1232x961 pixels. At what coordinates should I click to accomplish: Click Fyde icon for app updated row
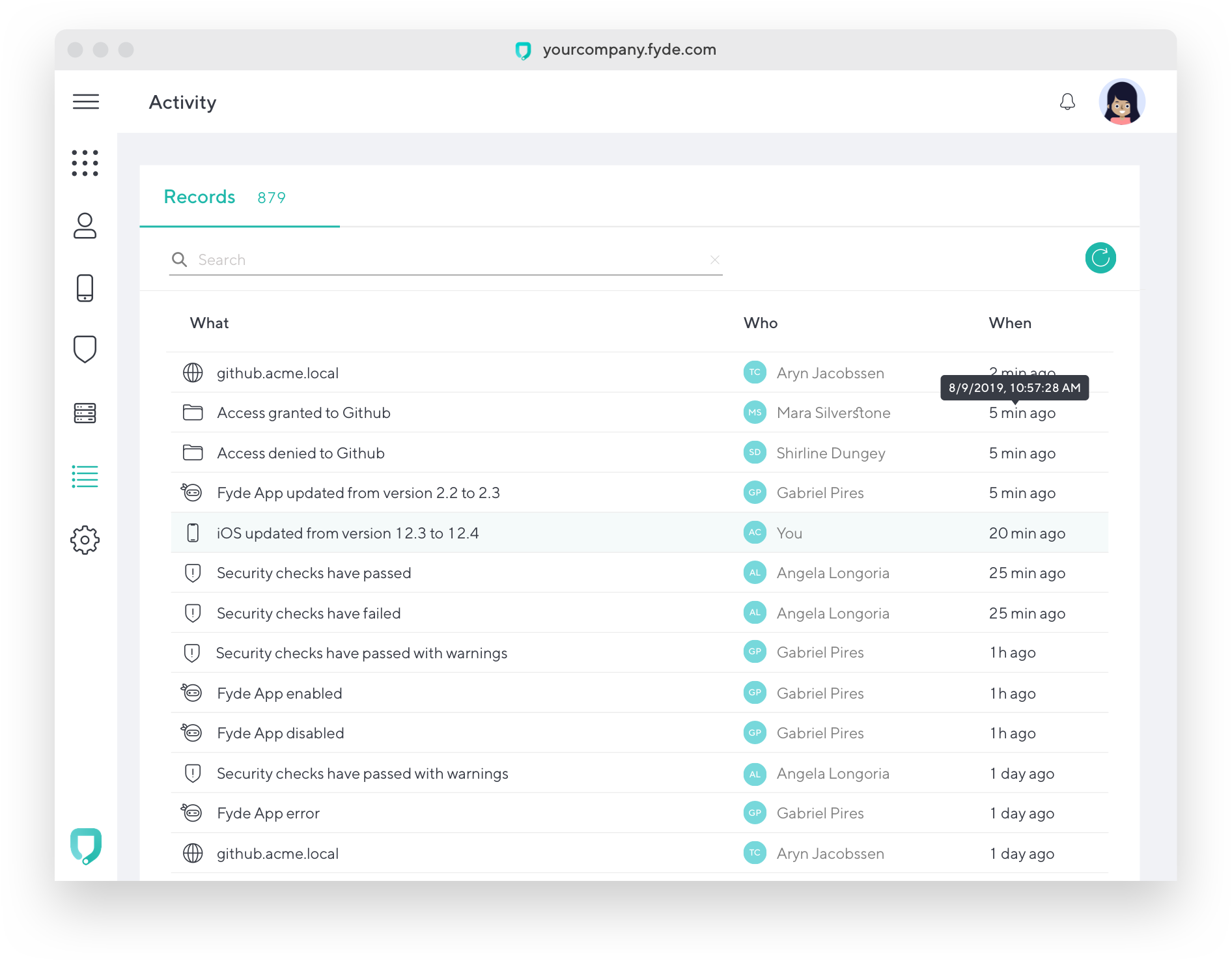coord(191,492)
